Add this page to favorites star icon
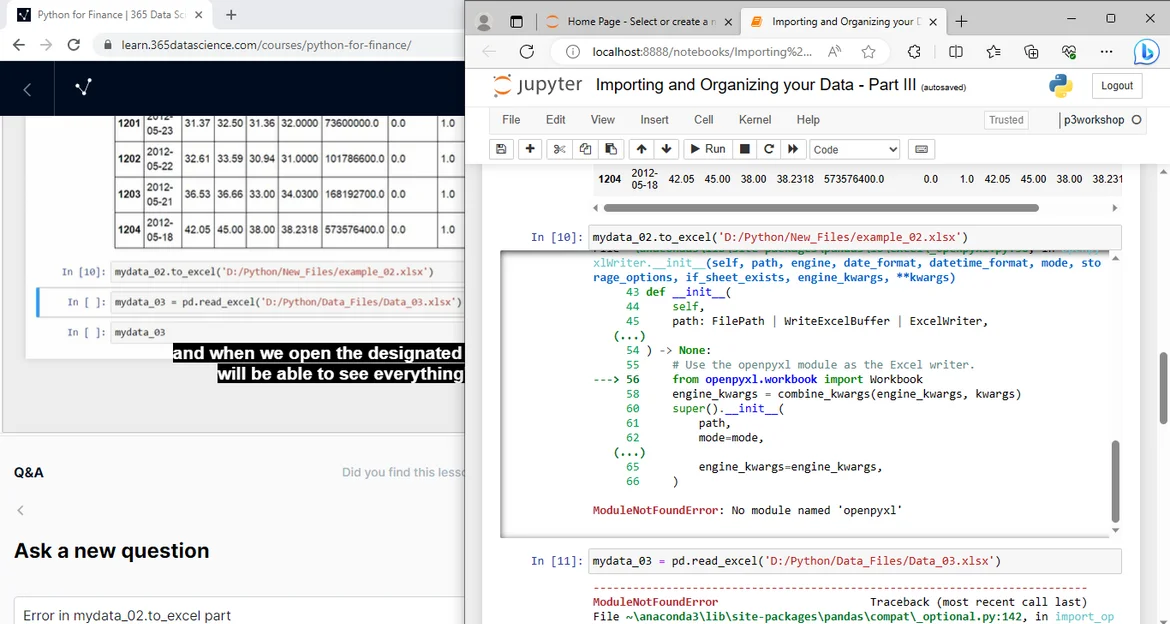 click(868, 52)
